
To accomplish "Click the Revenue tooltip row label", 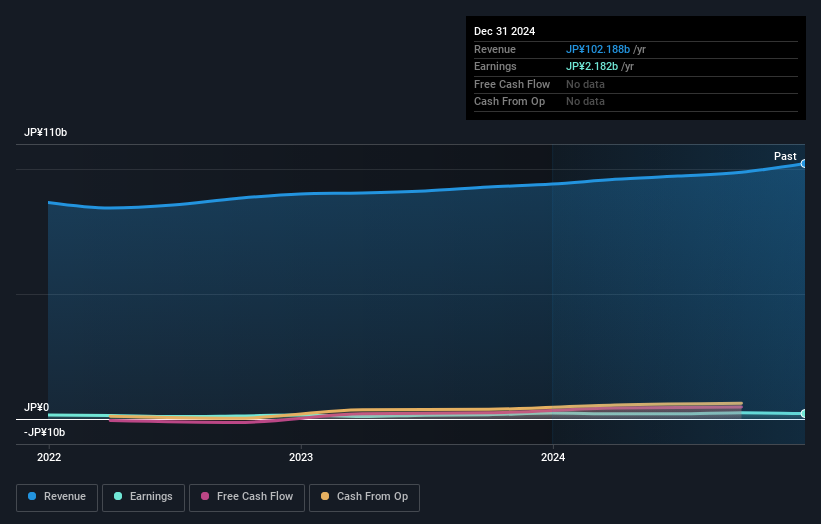I will point(495,49).
